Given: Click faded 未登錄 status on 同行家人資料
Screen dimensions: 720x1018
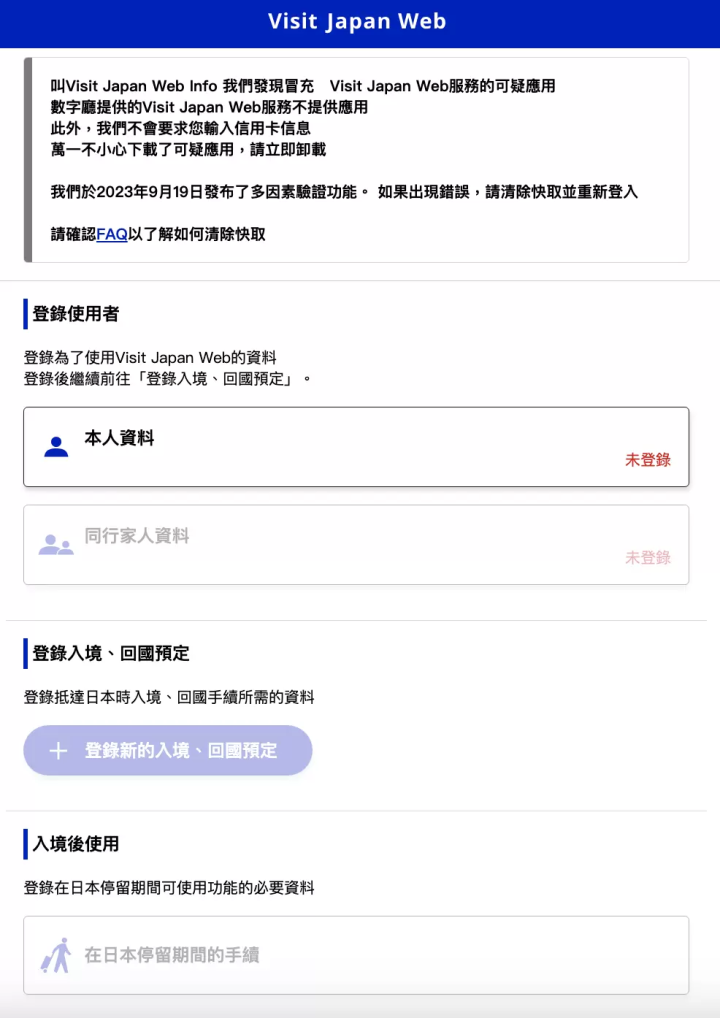Looking at the screenshot, I should click(x=647, y=558).
